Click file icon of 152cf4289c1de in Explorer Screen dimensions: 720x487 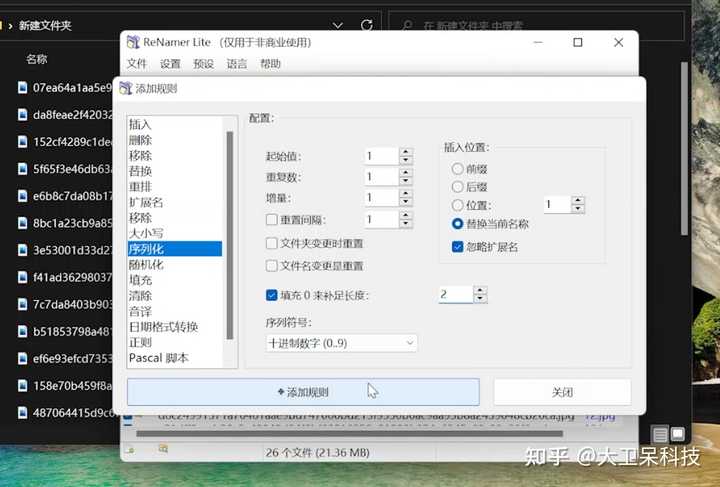(22, 141)
